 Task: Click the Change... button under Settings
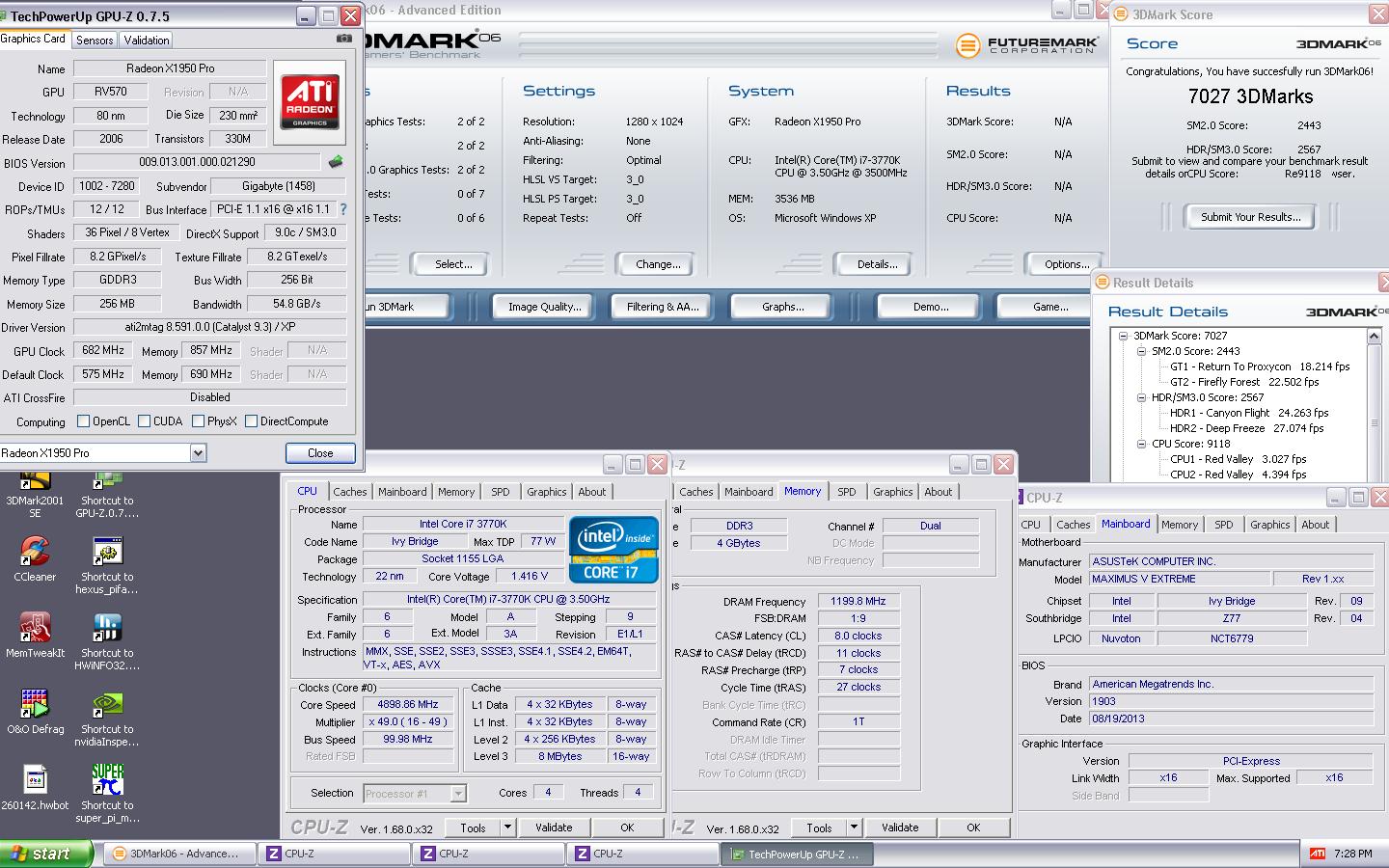point(658,264)
